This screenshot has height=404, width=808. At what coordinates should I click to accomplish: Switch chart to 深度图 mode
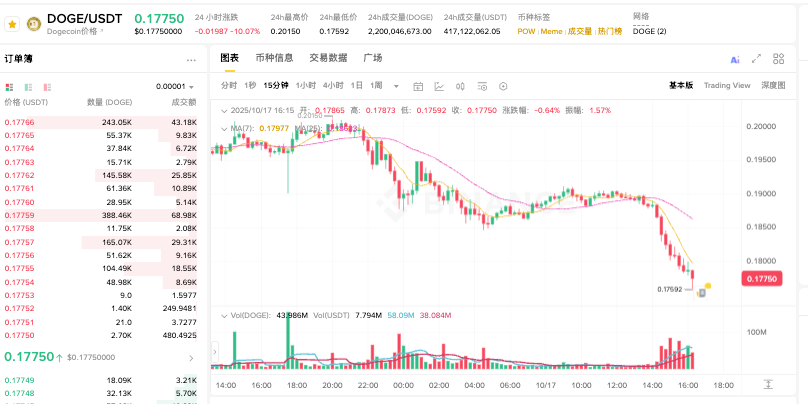(x=773, y=86)
